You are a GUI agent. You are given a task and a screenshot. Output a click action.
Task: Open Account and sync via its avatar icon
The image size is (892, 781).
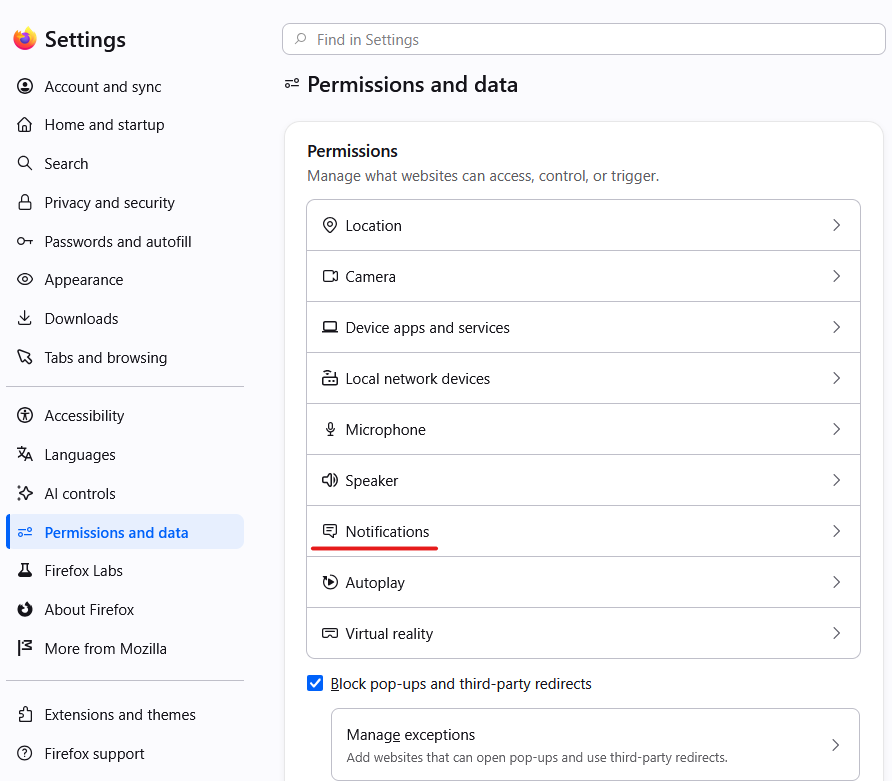click(x=24, y=86)
